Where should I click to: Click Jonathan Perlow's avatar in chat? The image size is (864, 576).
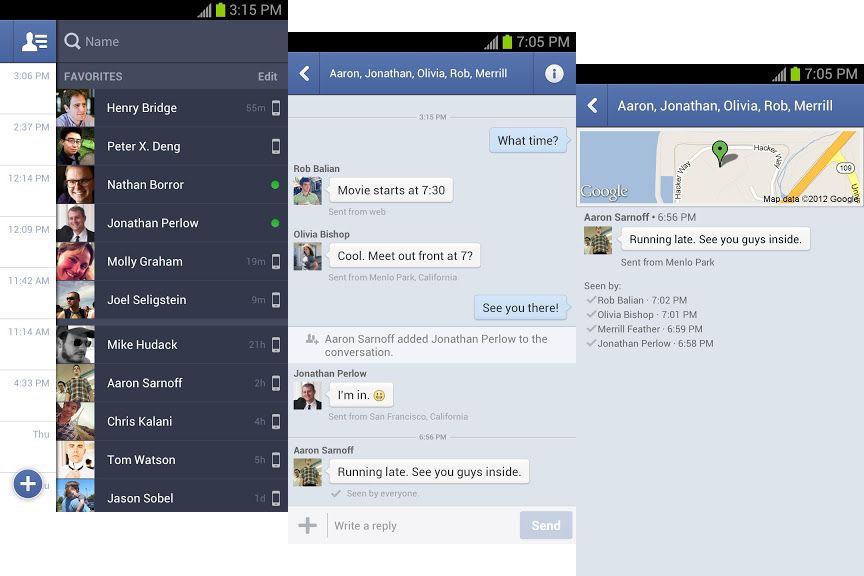(x=307, y=396)
